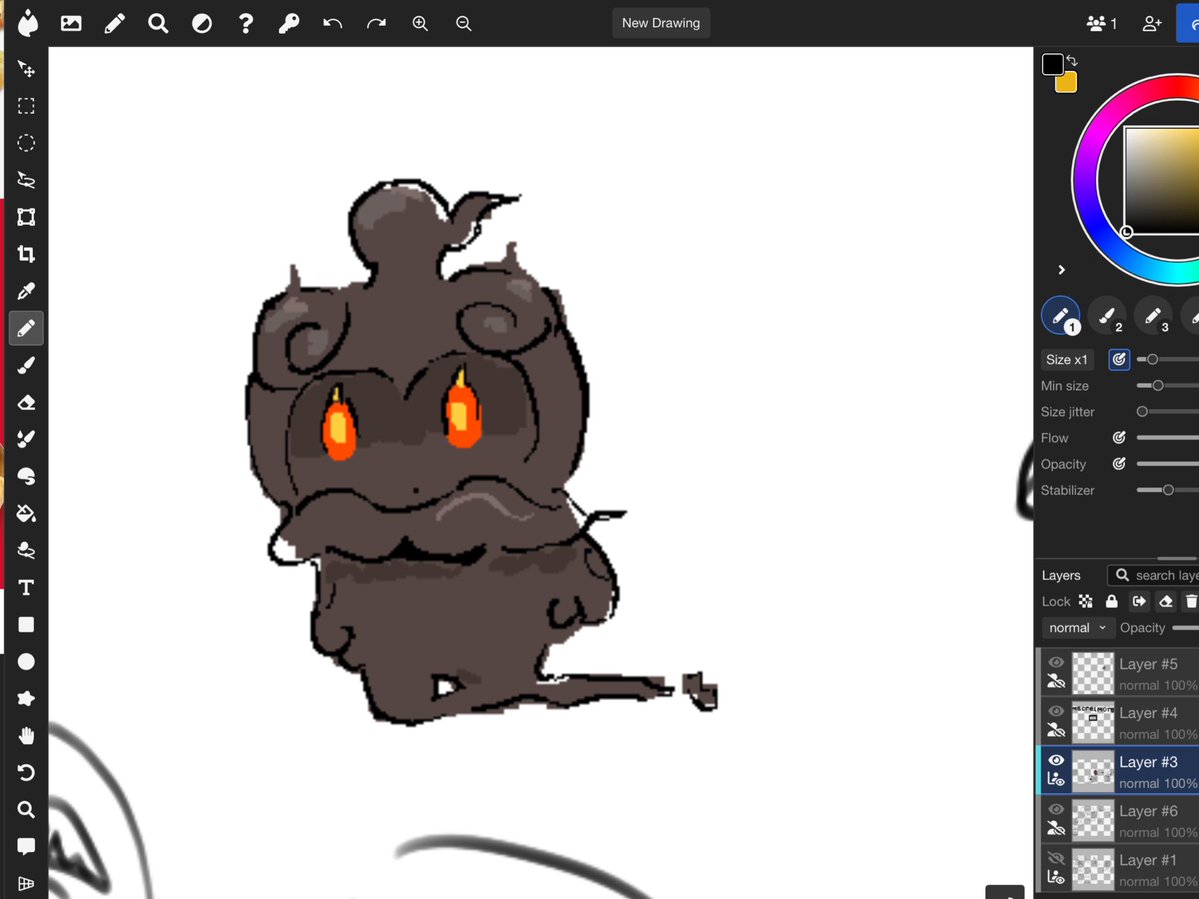Screen dimensions: 1199x899
Task: Select the rectangular selection tool
Action: pos(26,105)
